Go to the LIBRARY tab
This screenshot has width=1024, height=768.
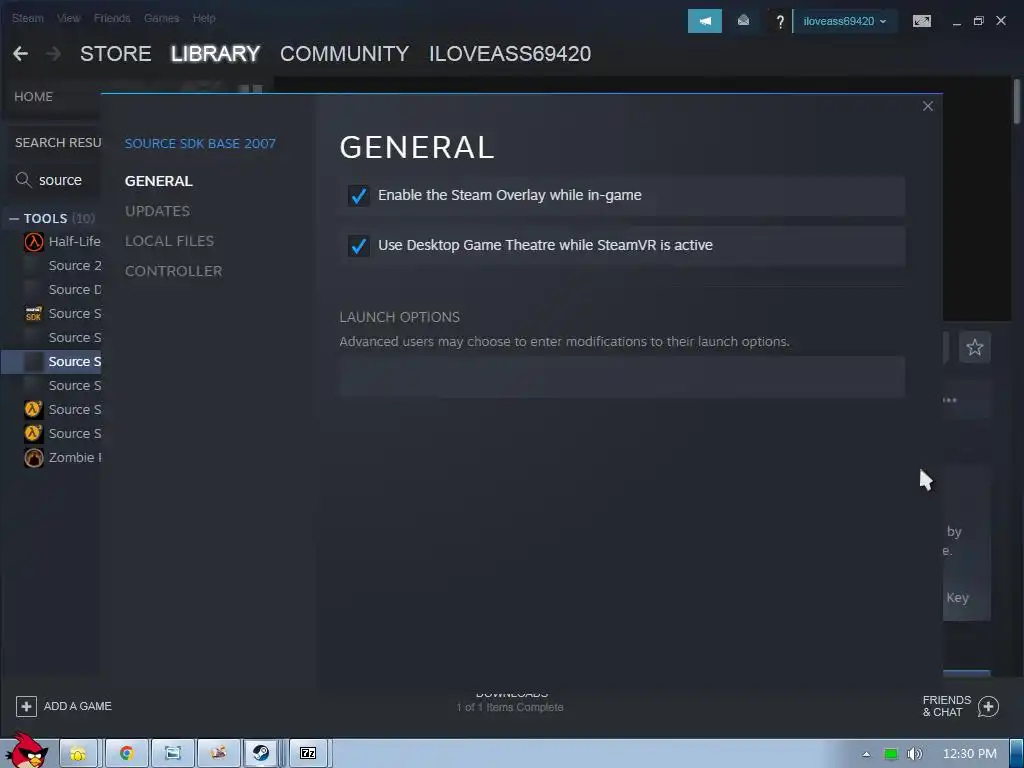[x=215, y=54]
